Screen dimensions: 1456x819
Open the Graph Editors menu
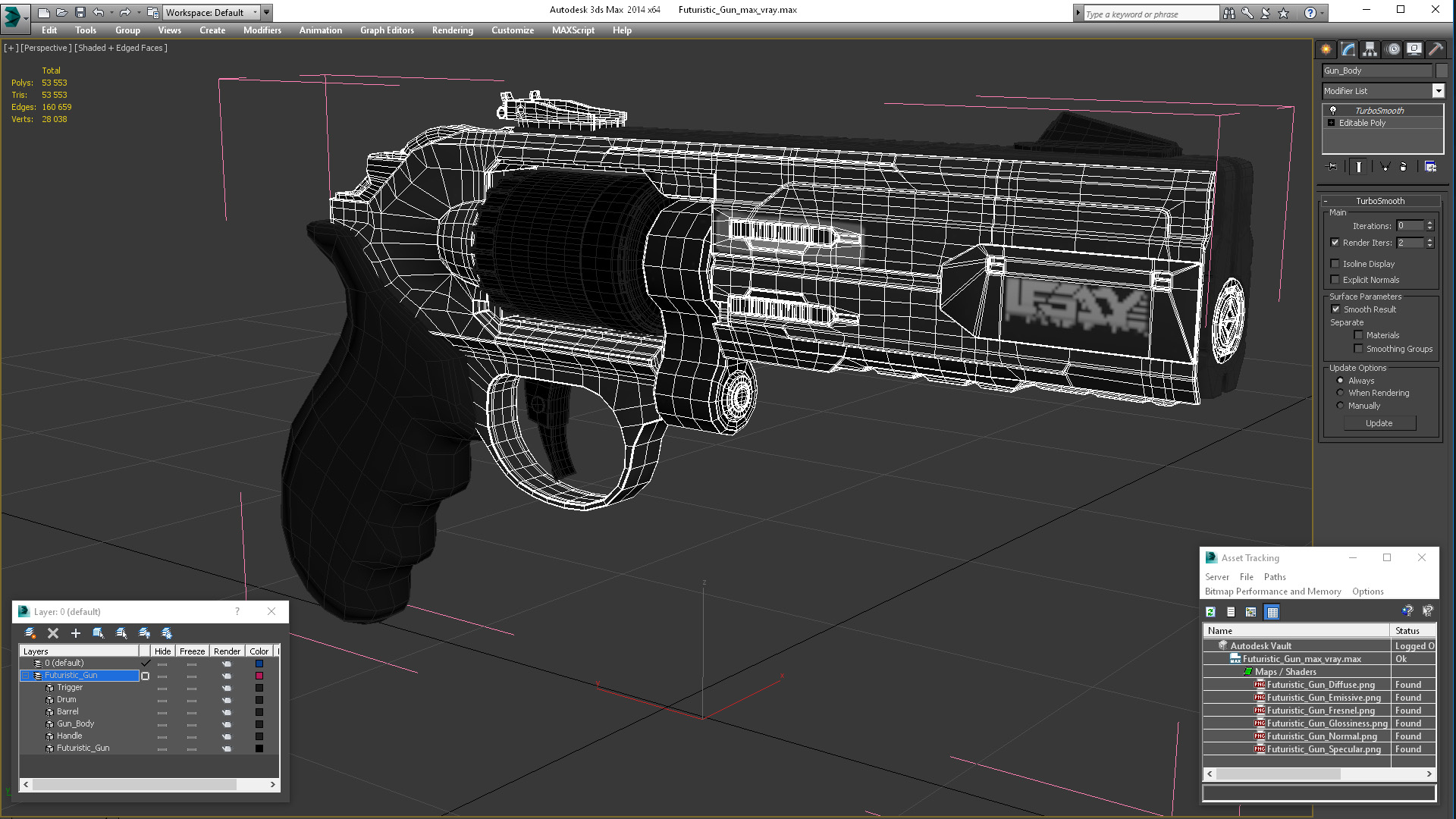tap(387, 30)
